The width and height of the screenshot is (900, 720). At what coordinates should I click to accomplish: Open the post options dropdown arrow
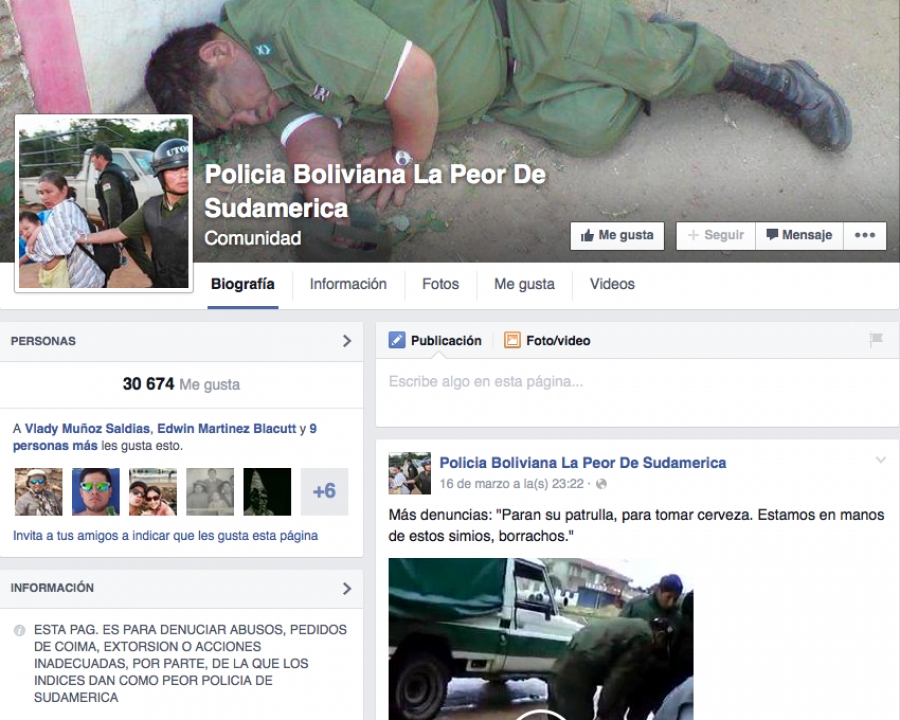click(x=880, y=461)
